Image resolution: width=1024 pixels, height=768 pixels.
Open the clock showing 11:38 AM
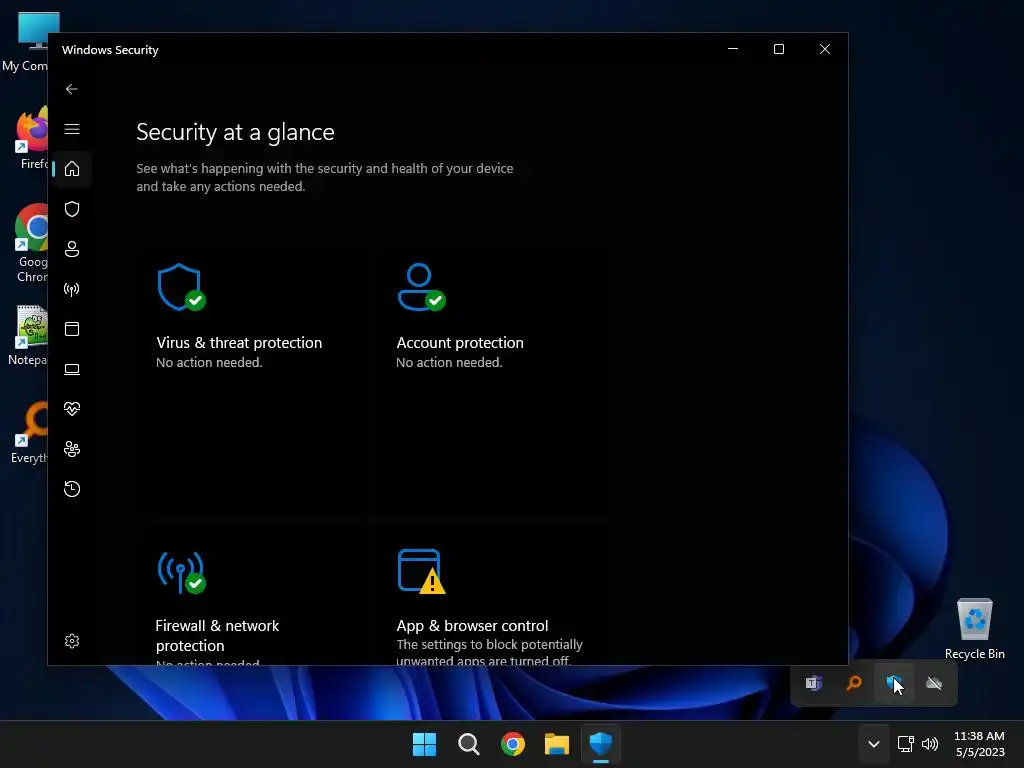pos(980,744)
